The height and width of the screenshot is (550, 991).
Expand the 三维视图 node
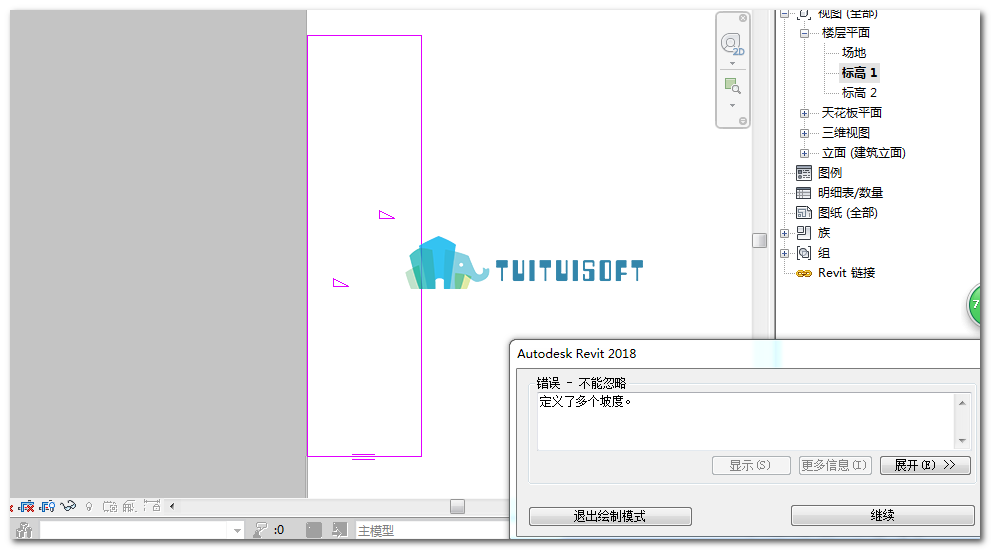[x=805, y=133]
